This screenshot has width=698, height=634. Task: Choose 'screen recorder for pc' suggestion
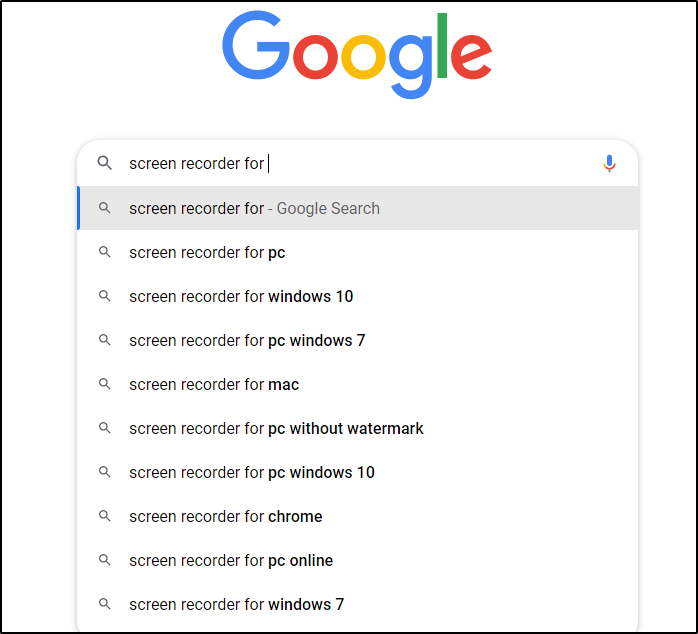coord(207,252)
